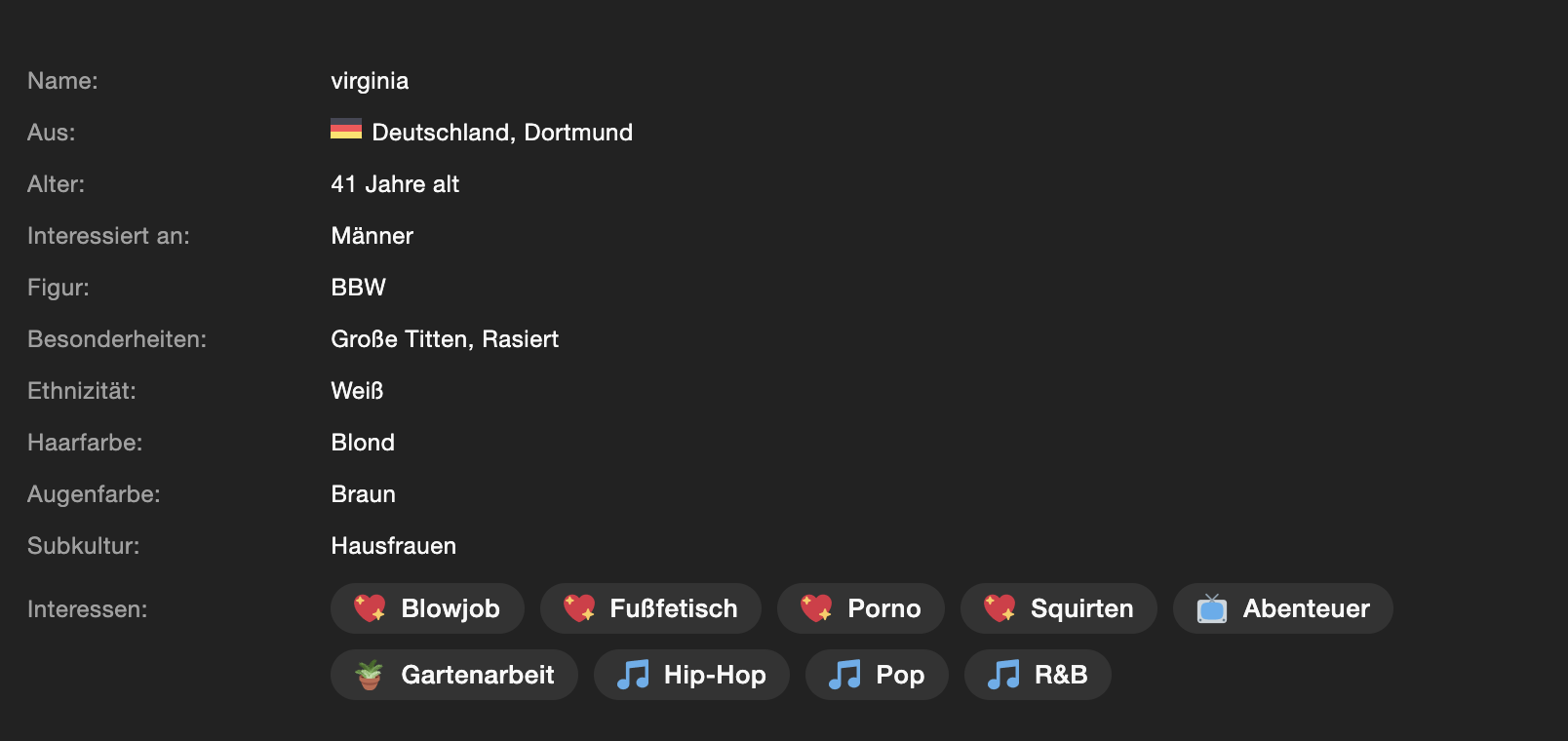This screenshot has width=1568, height=741.
Task: Click the music note on Pop tag
Action: pos(844,675)
